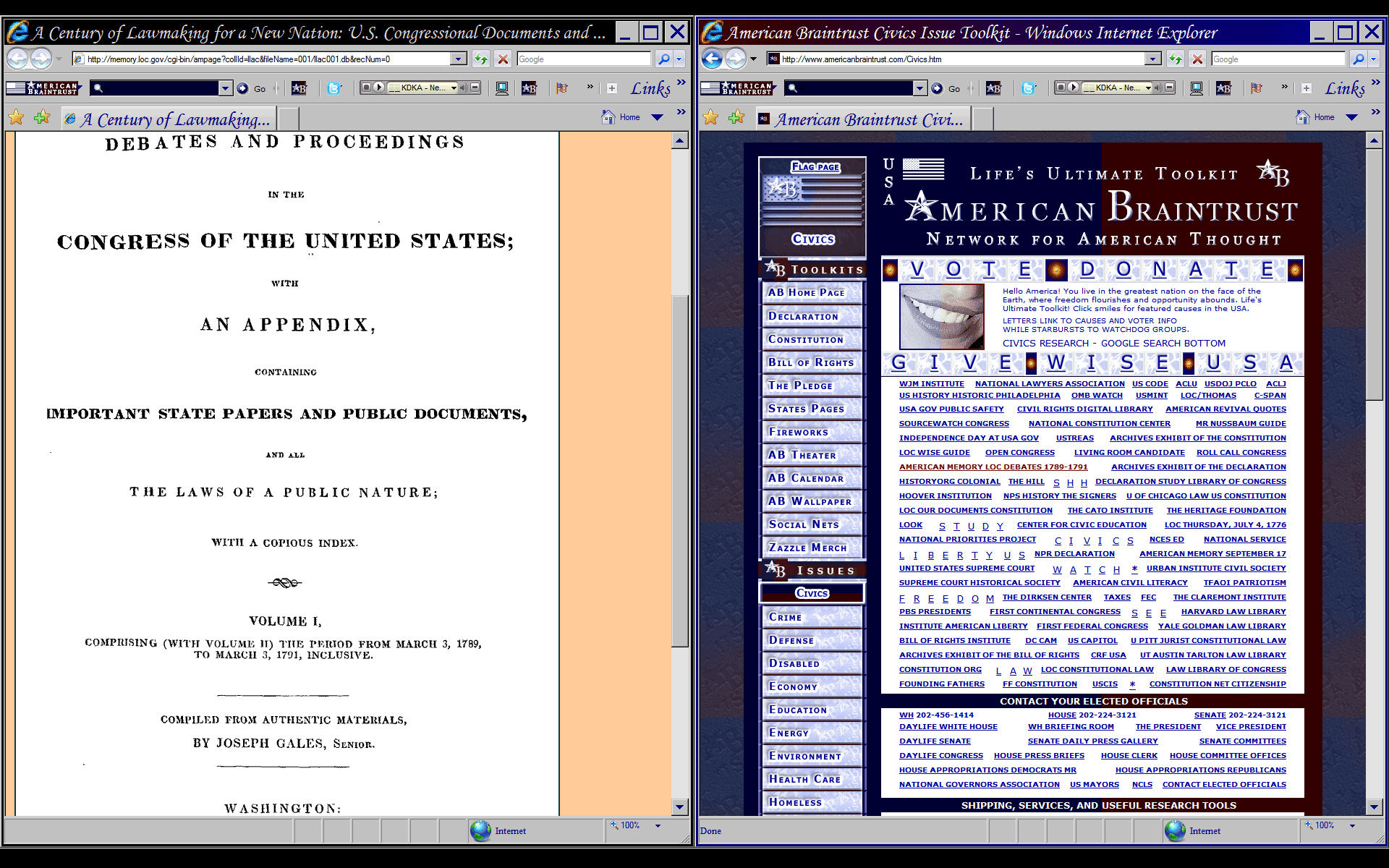The width and height of the screenshot is (1389, 868).
Task: Select the American Braintrust Civi... tab
Action: click(862, 119)
